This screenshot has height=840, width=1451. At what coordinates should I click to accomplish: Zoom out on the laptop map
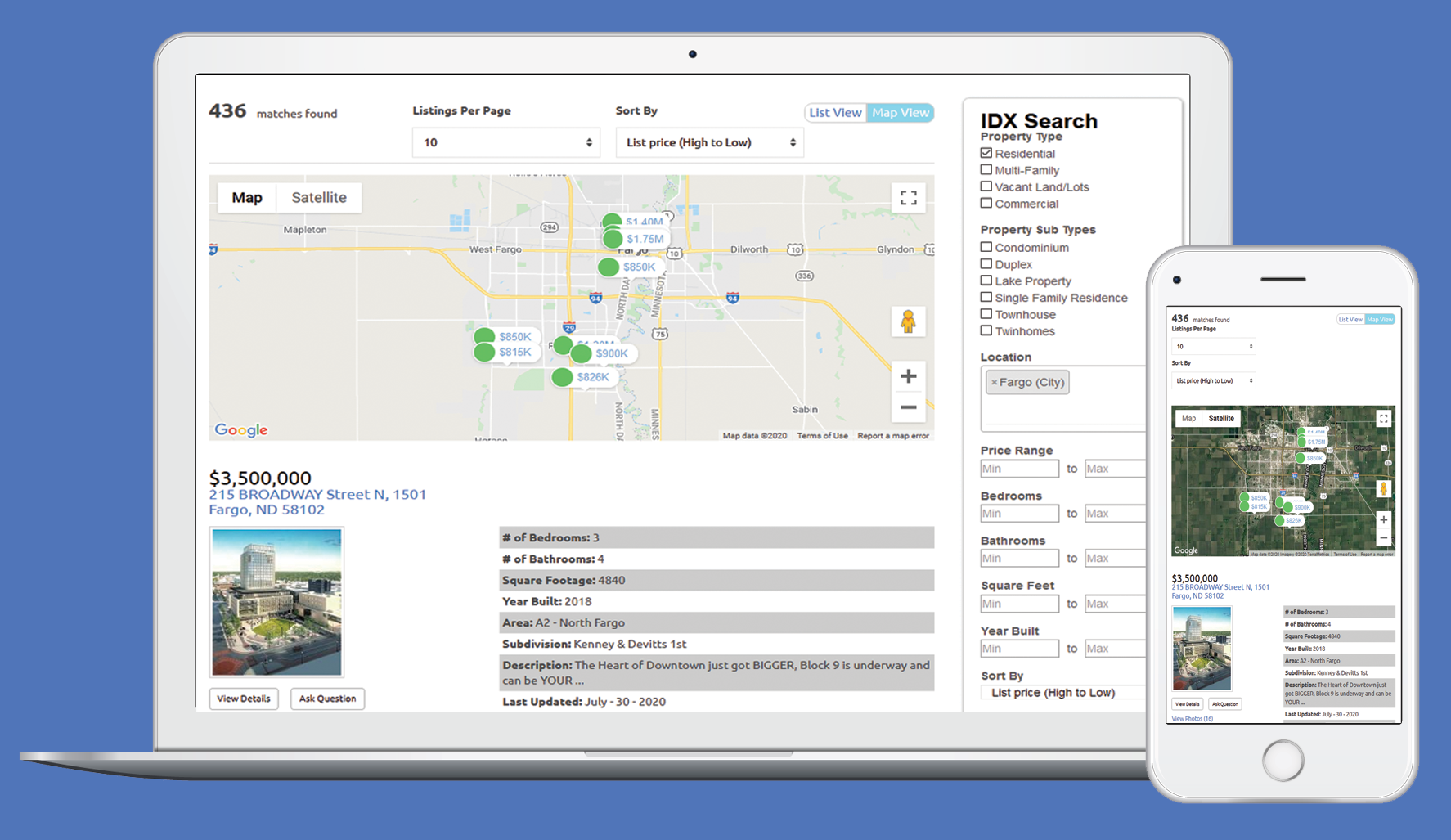pos(908,407)
